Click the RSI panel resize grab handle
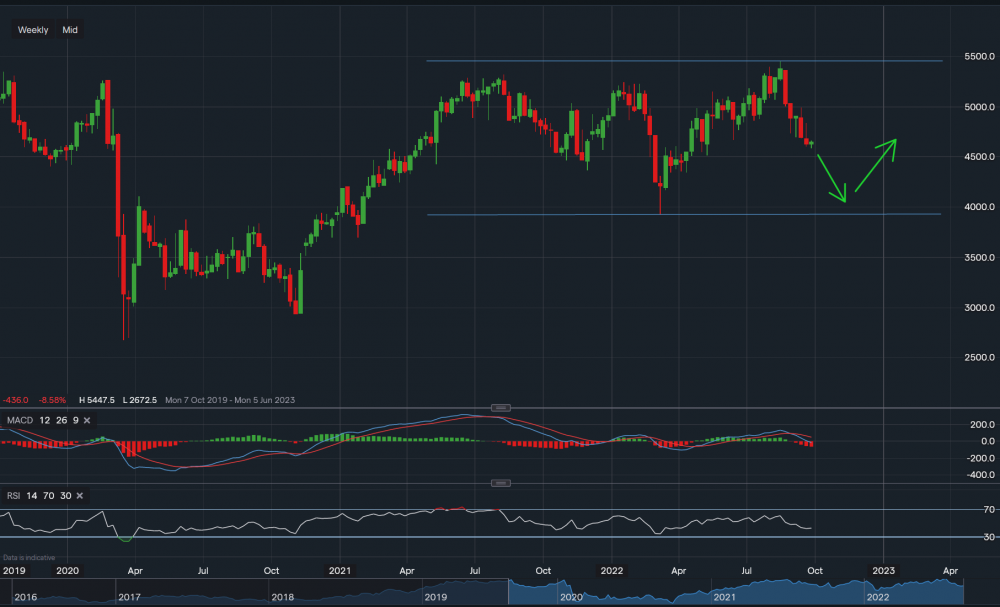This screenshot has height=607, width=1000. coord(500,484)
